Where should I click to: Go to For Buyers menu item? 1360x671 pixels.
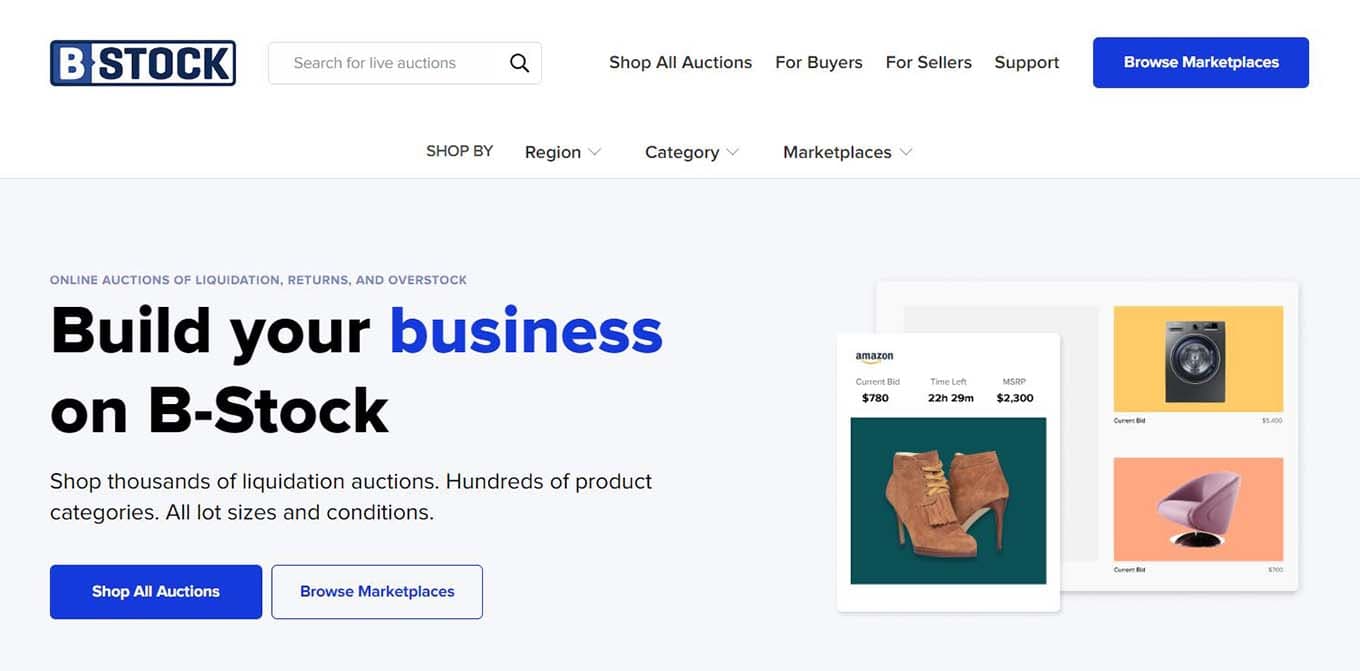click(819, 62)
